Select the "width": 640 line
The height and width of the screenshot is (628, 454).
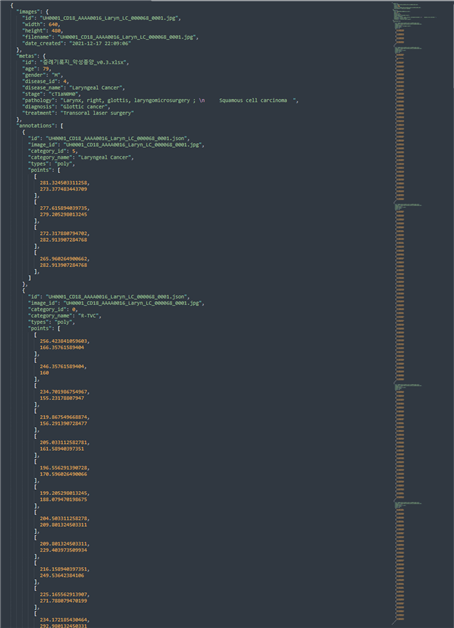click(x=41, y=24)
